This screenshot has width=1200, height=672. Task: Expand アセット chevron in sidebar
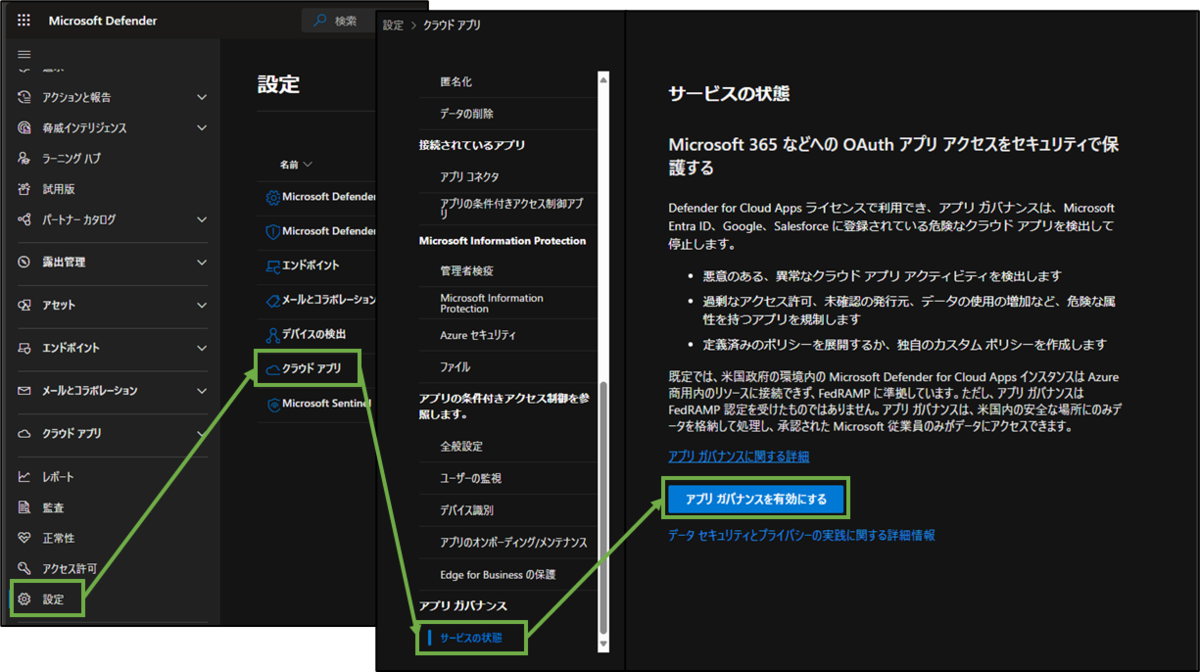tap(202, 305)
